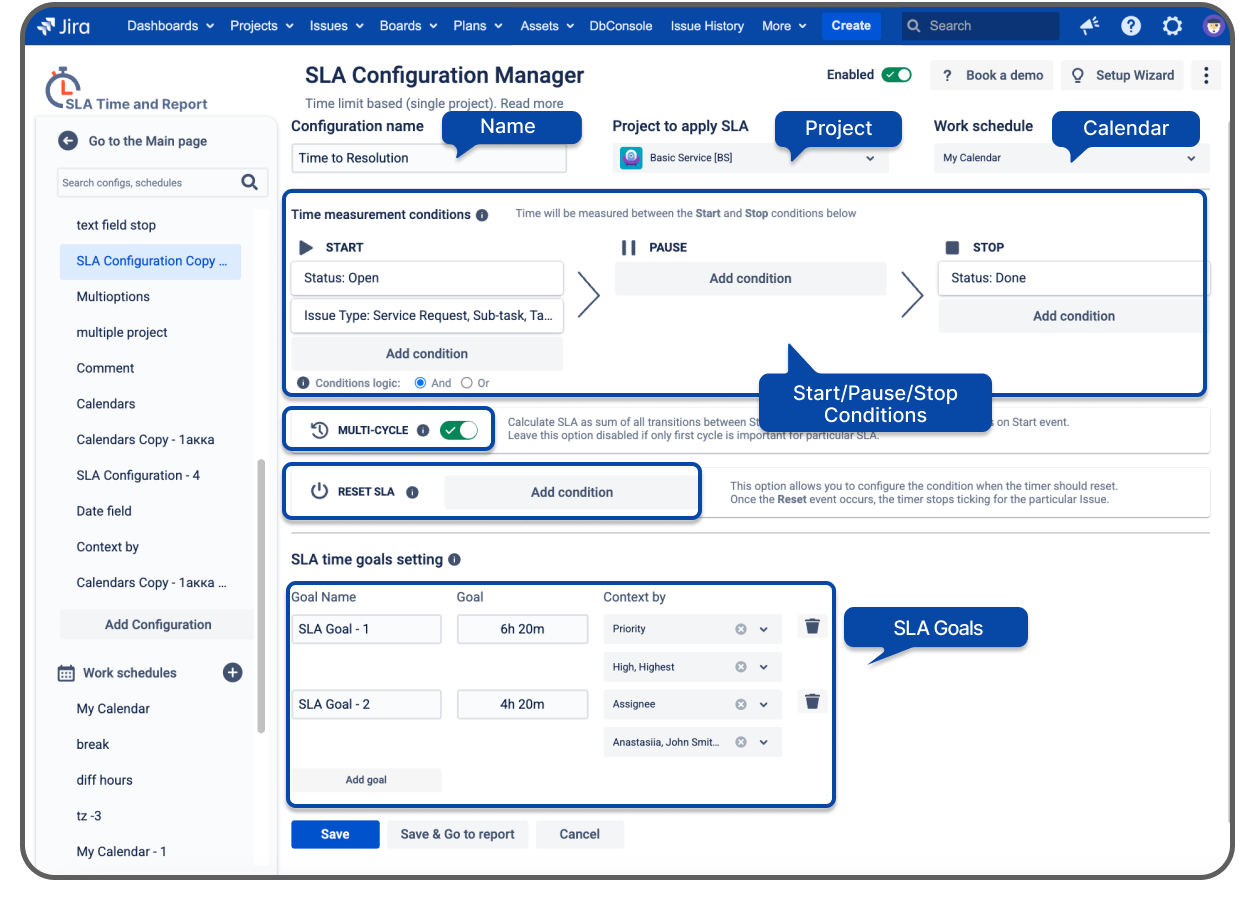Click the info icon beside Reset SLA
The image size is (1255, 901).
tap(412, 492)
